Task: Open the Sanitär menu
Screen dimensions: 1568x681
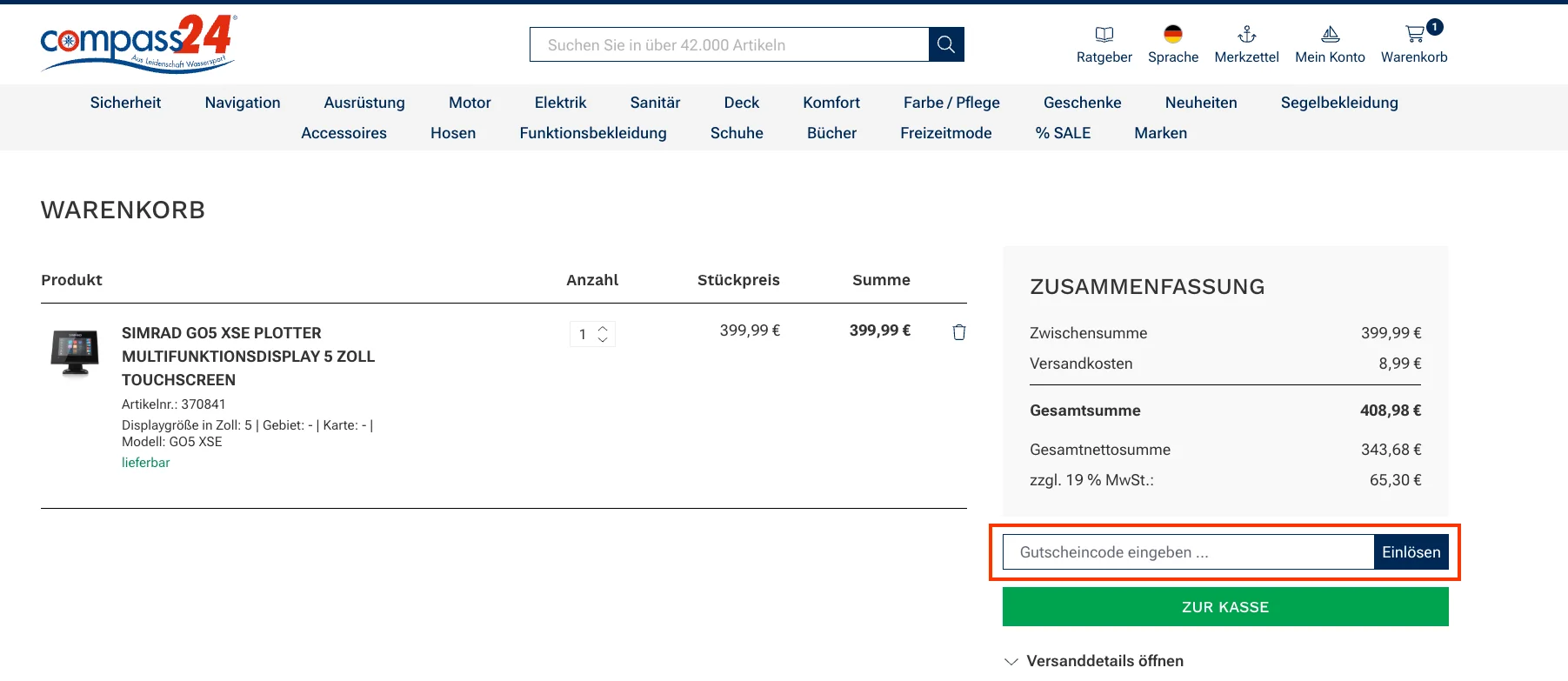Action: tap(656, 103)
